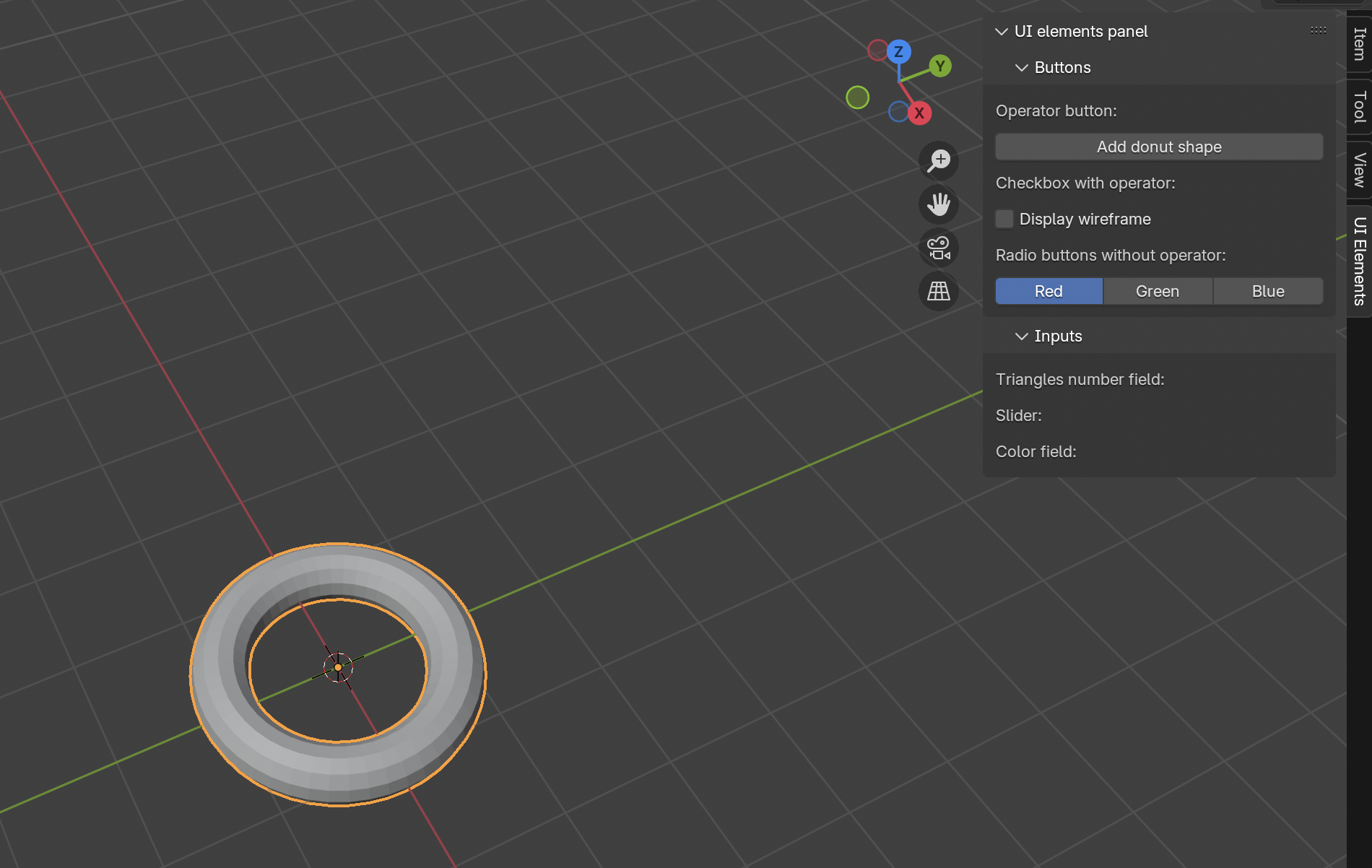This screenshot has width=1372, height=868.
Task: Select the Blue radio button
Action: coord(1268,291)
